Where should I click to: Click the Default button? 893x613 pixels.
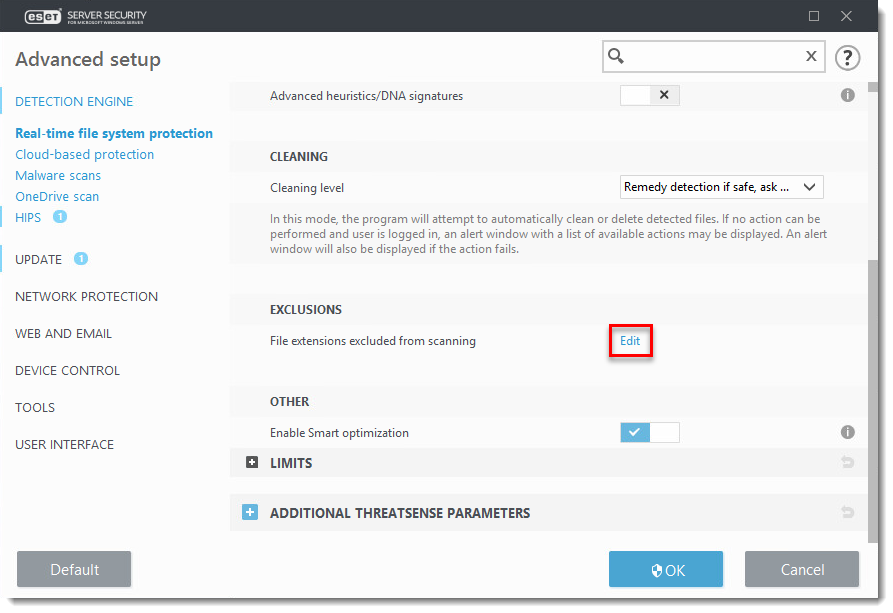coord(74,570)
